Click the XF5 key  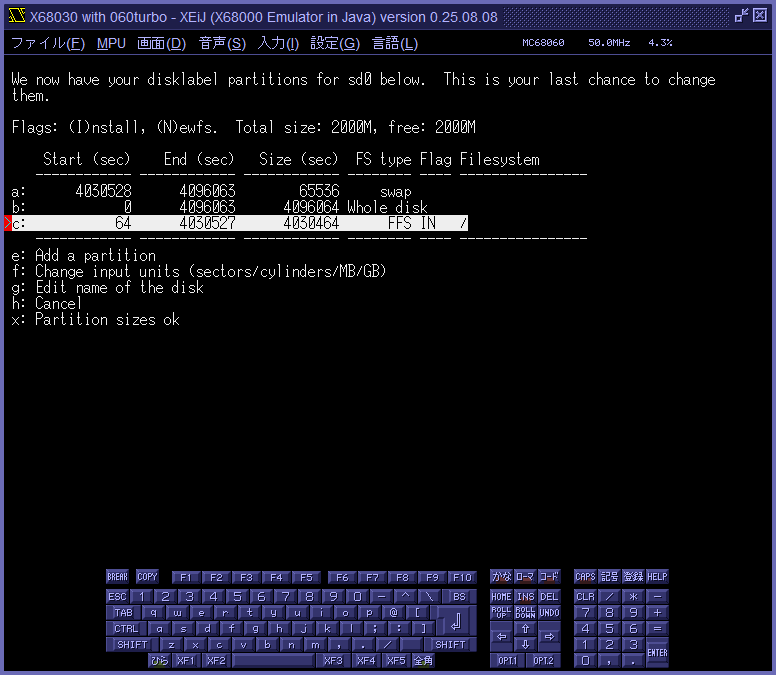tap(396, 660)
